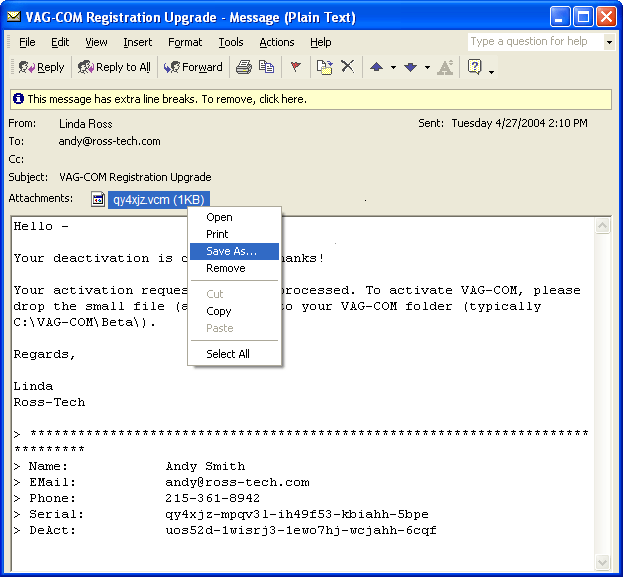
Task: Expand the help question box dropdown
Action: click(x=609, y=42)
